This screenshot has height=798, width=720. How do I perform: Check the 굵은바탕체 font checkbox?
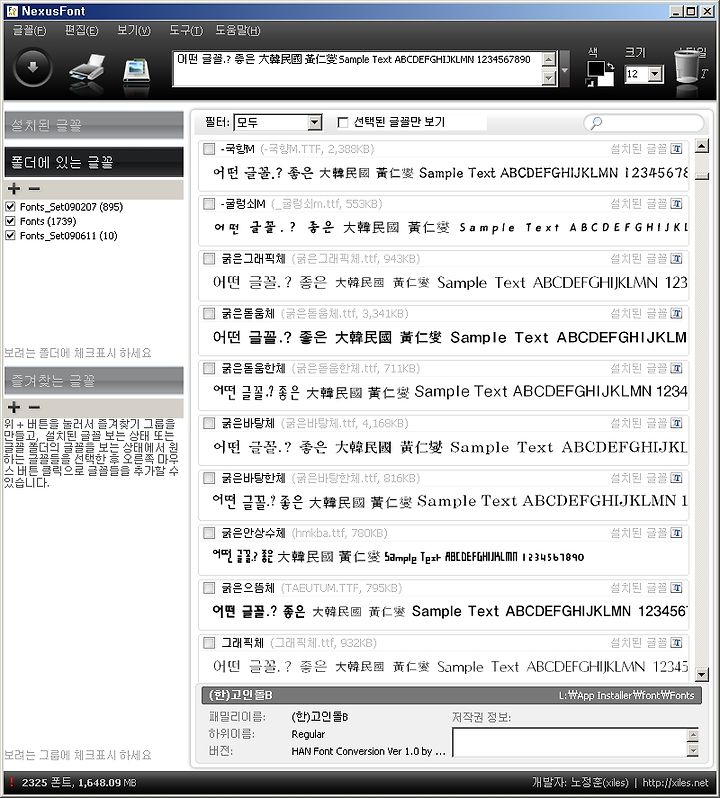pos(209,423)
